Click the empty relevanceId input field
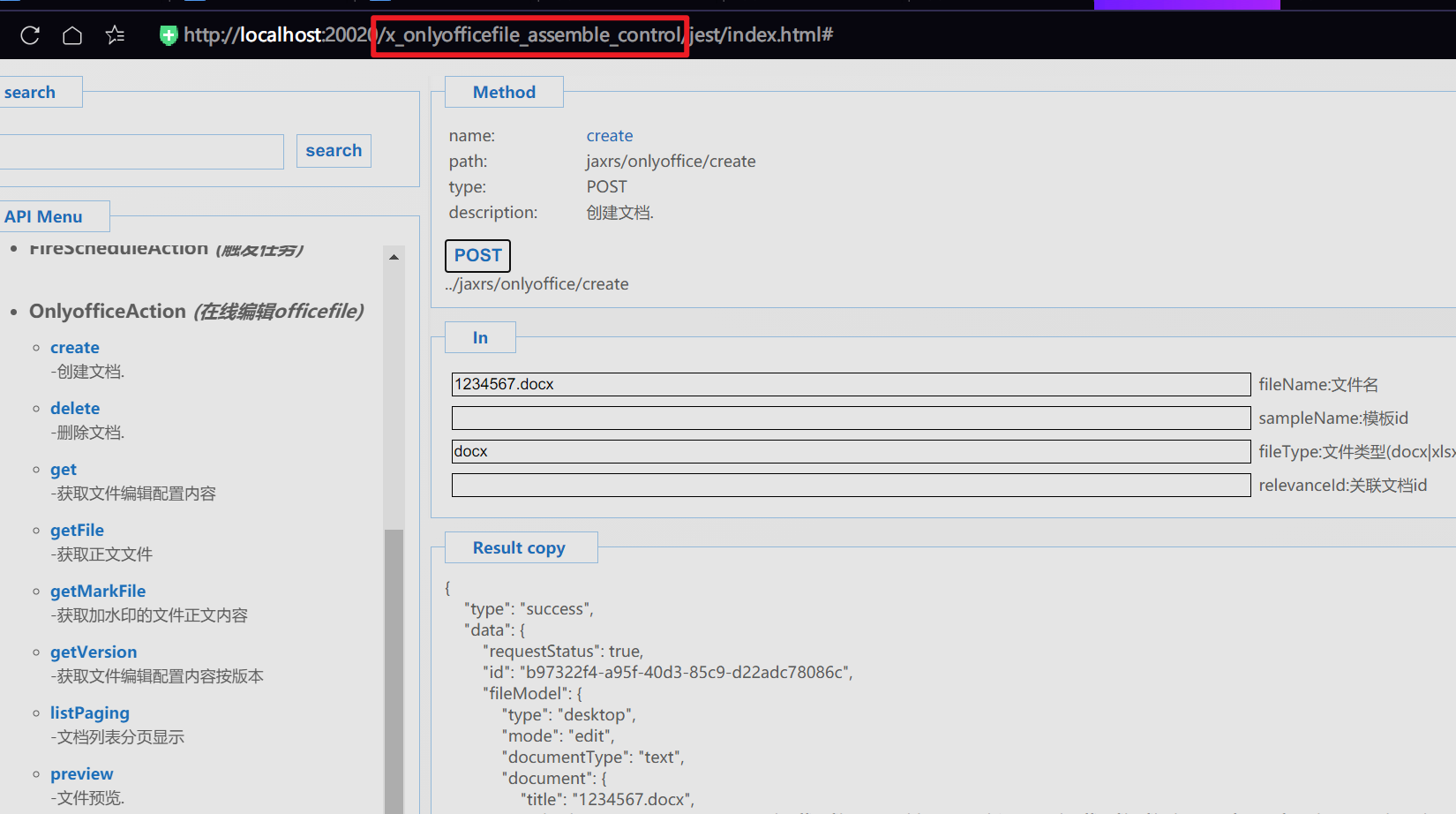The height and width of the screenshot is (814, 1456). [850, 485]
